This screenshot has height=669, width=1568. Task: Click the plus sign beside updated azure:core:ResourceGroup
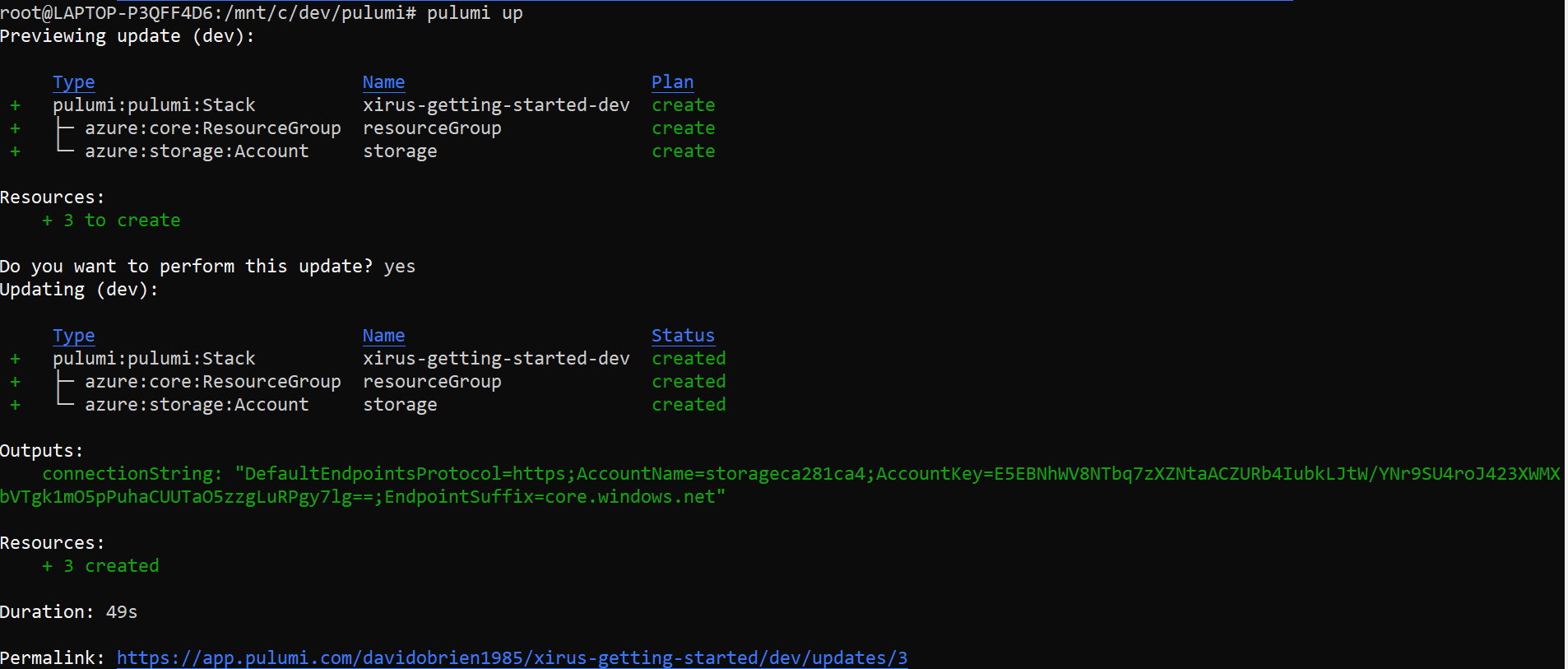(15, 382)
